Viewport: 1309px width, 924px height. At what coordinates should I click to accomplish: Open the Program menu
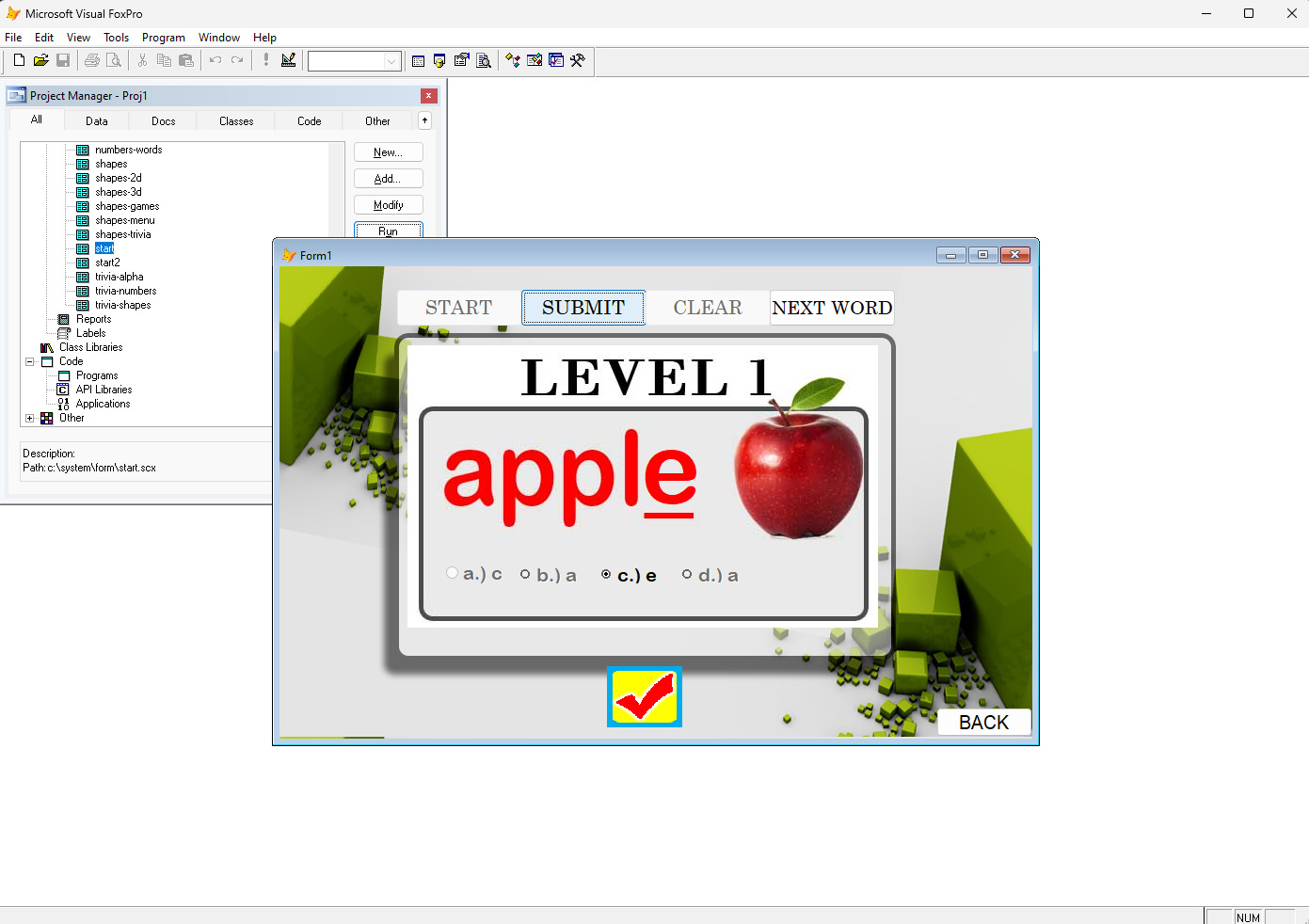[x=163, y=38]
